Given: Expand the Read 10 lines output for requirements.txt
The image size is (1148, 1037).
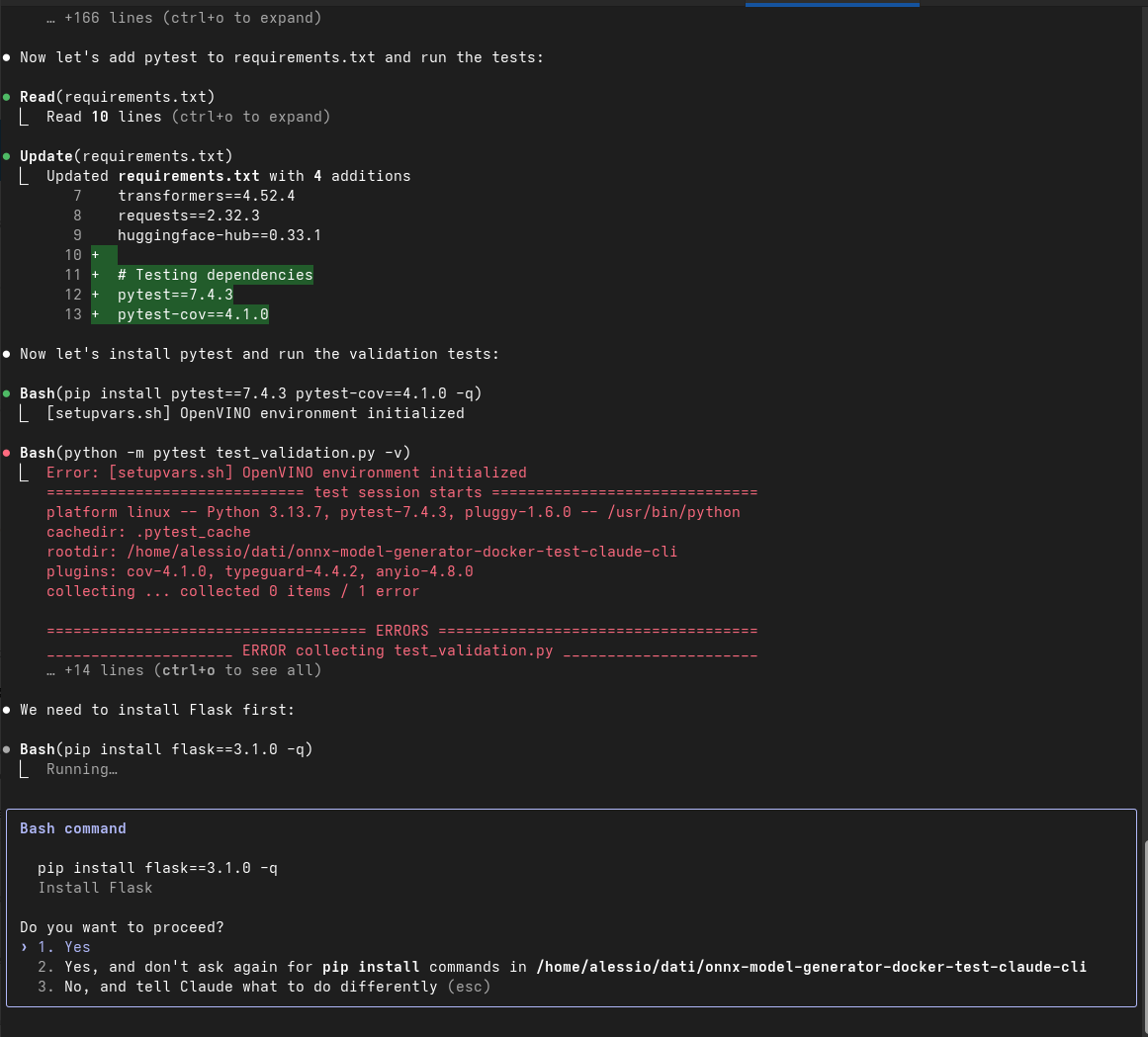Looking at the screenshot, I should 188,116.
